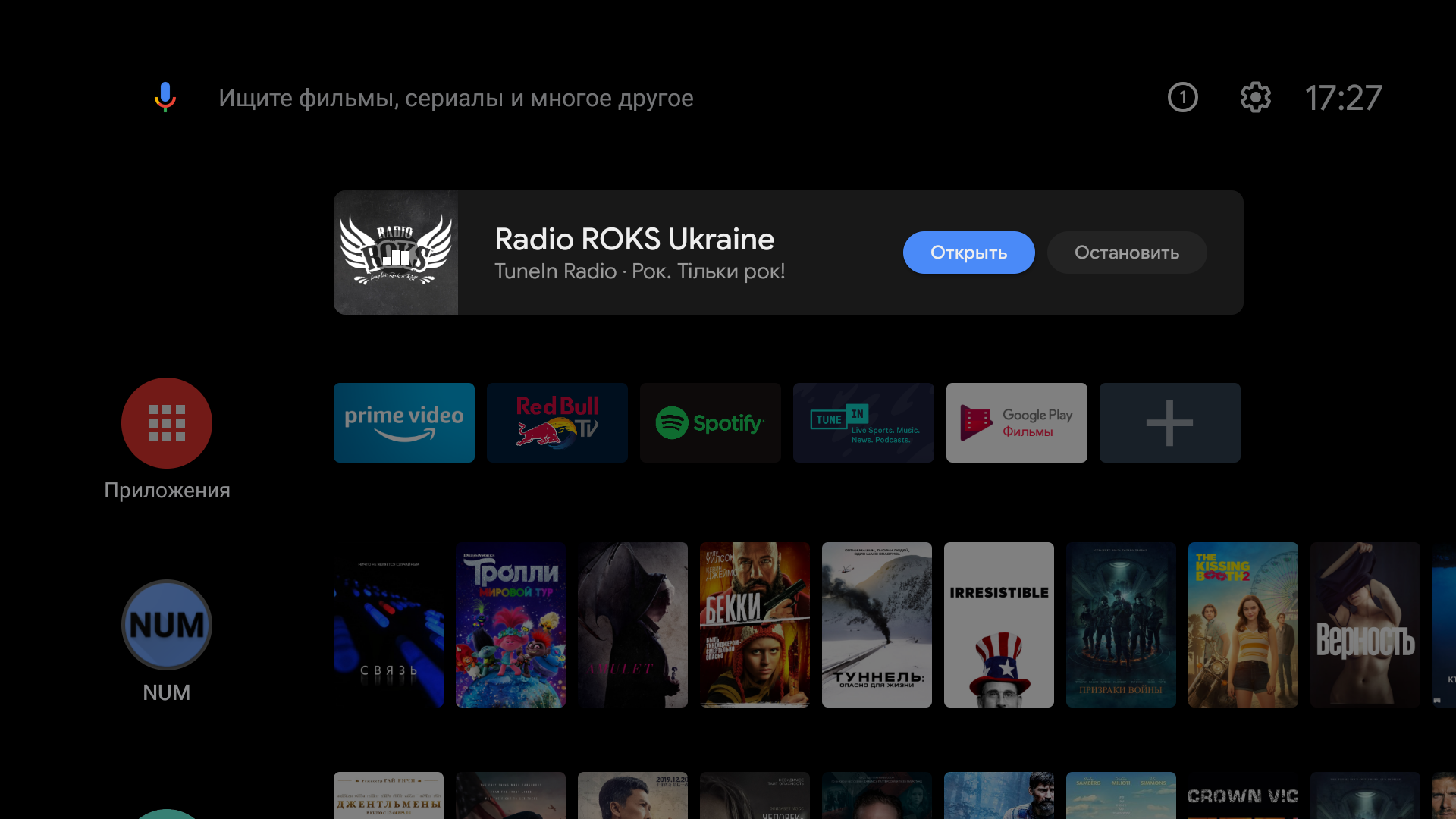Launch the Red Bull TV app

point(557,422)
